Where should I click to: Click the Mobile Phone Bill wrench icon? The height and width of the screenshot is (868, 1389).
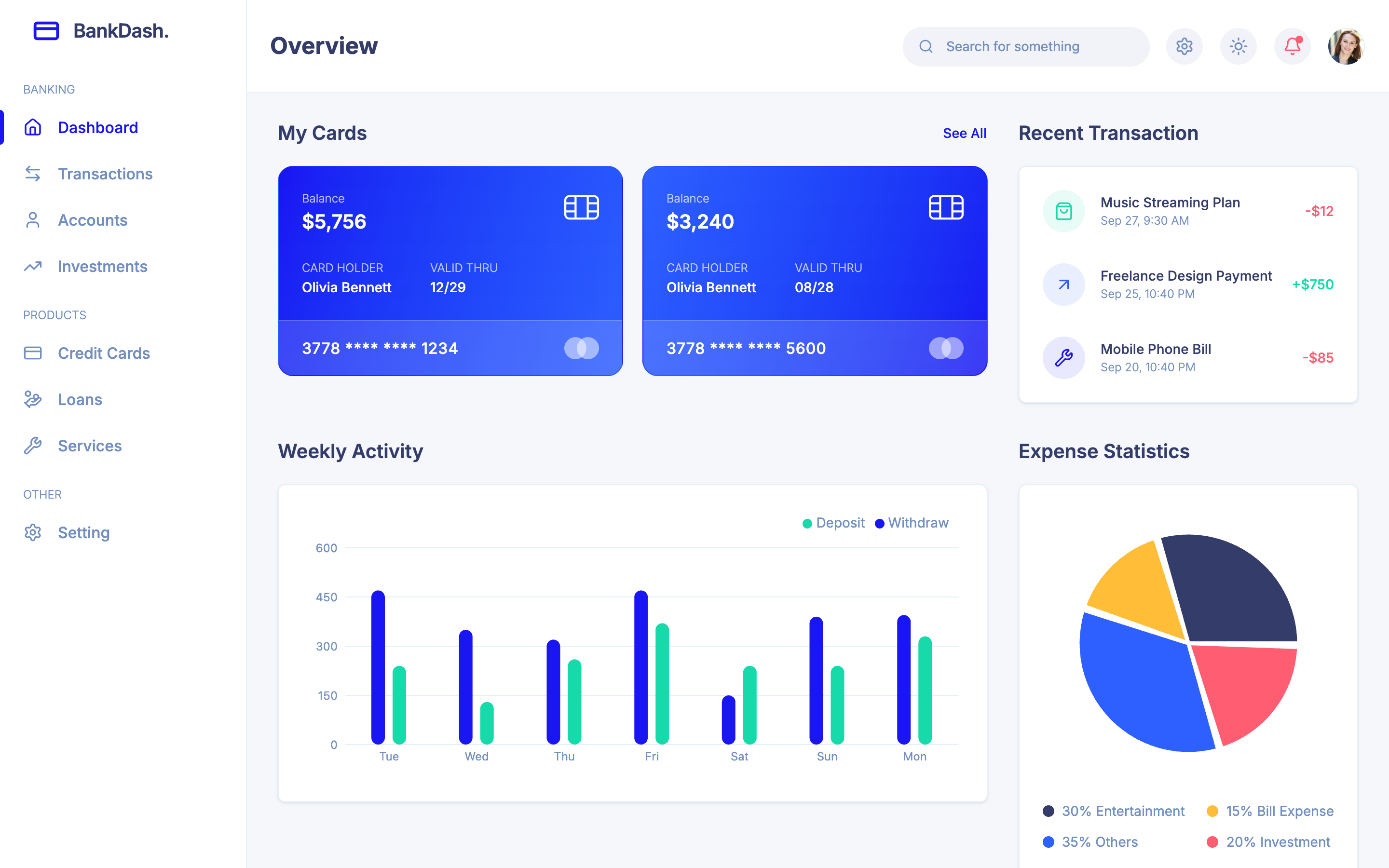click(1063, 358)
